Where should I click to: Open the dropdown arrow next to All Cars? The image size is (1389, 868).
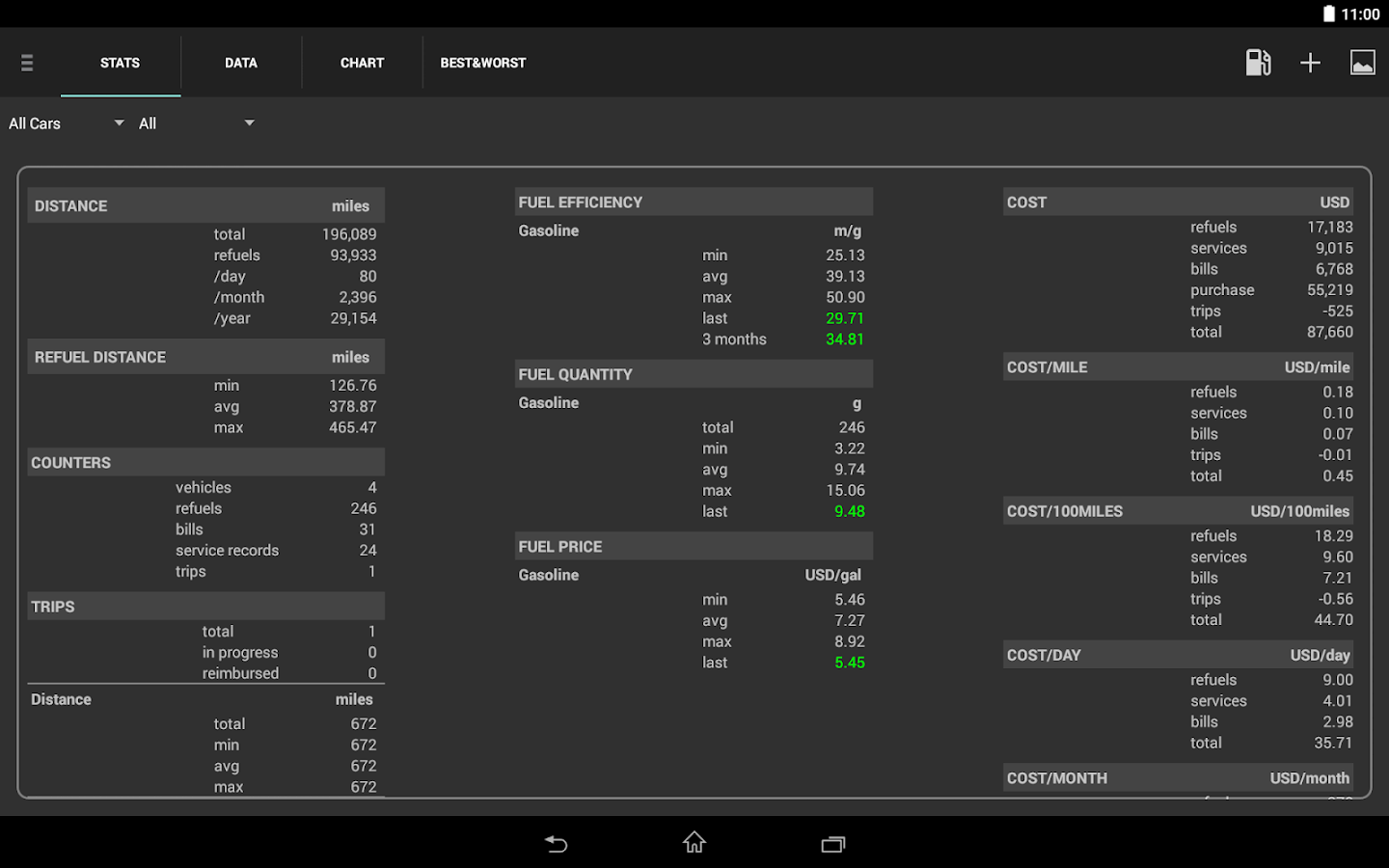[118, 122]
